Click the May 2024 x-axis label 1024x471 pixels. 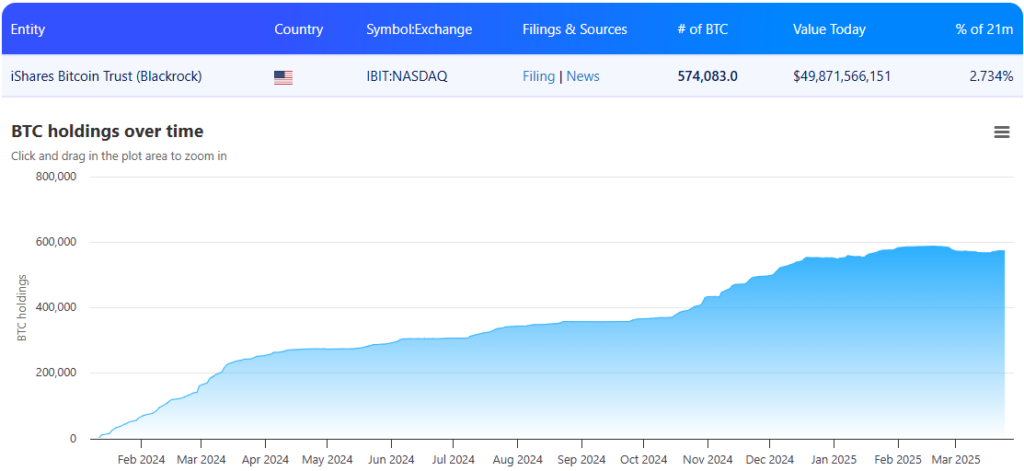pos(327,459)
